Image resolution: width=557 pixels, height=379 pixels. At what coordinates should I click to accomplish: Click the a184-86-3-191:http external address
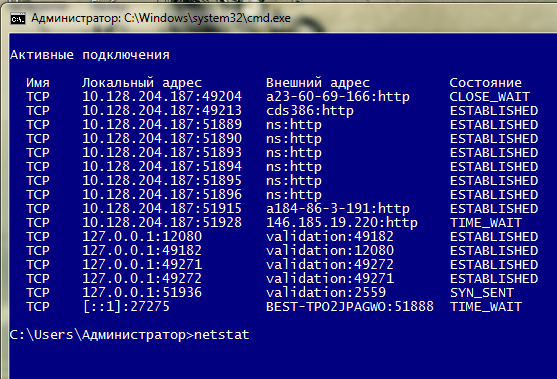click(x=338, y=209)
